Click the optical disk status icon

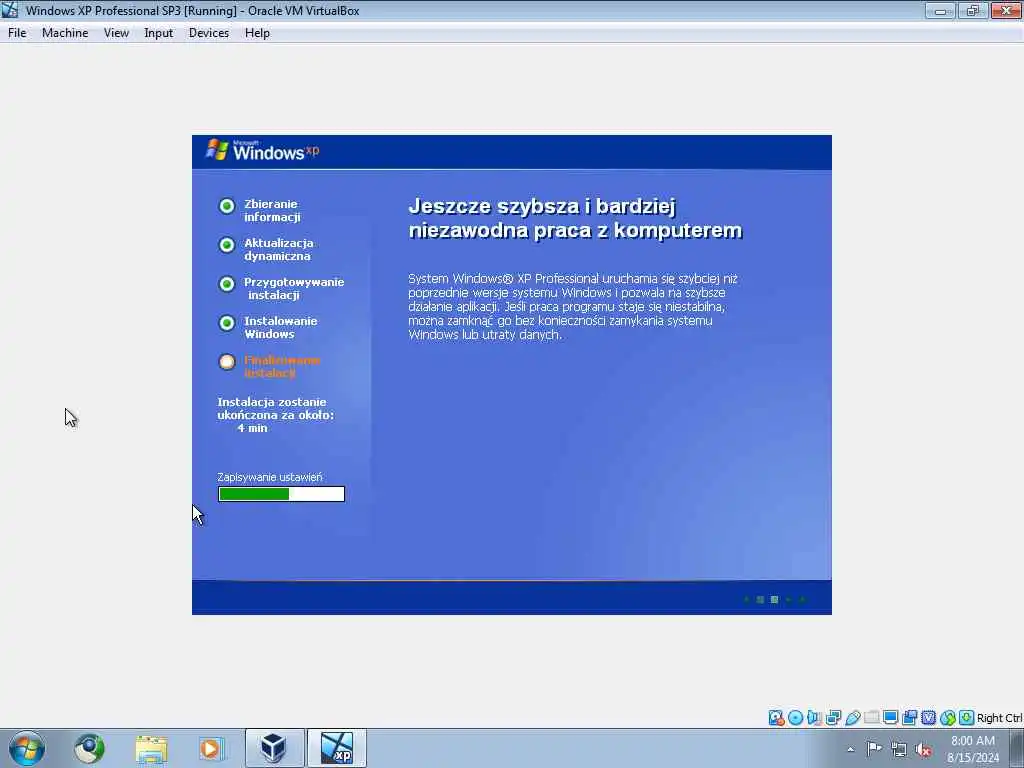coord(795,718)
